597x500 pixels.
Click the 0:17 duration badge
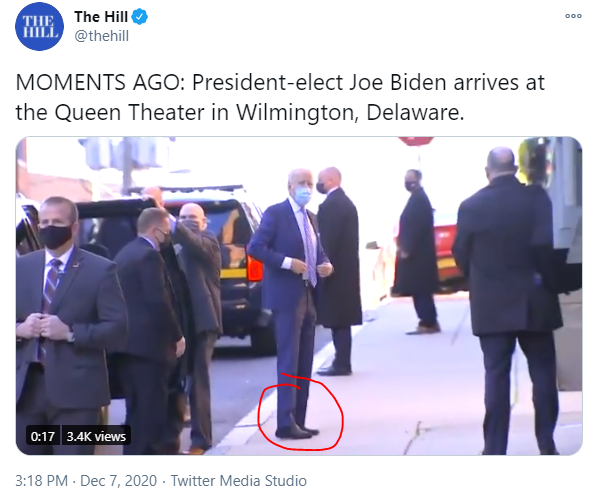[43, 436]
